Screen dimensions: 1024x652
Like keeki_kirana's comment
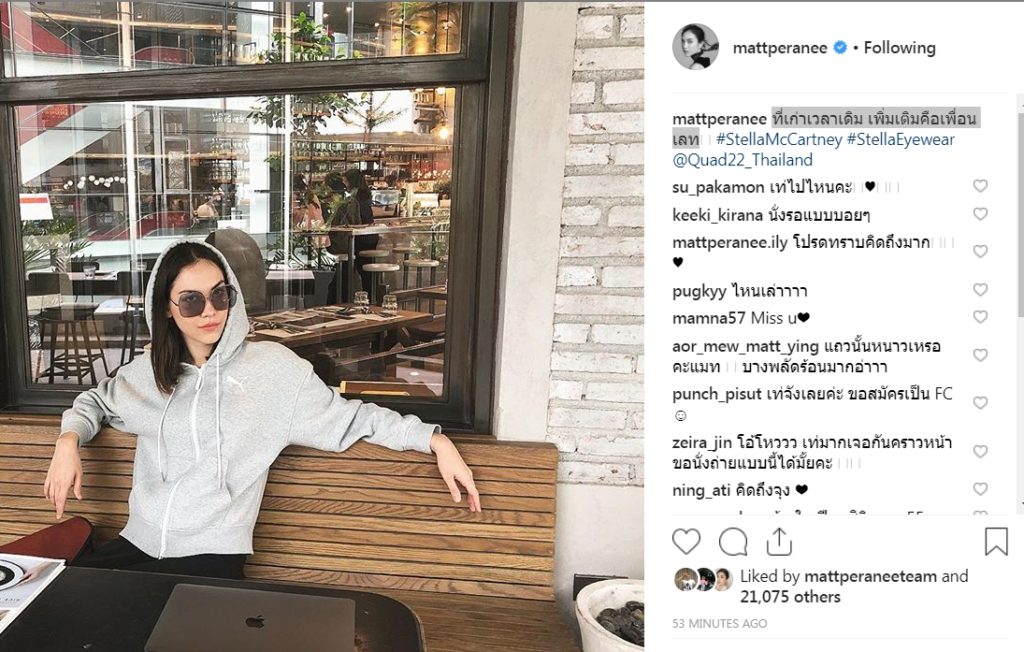tap(980, 214)
